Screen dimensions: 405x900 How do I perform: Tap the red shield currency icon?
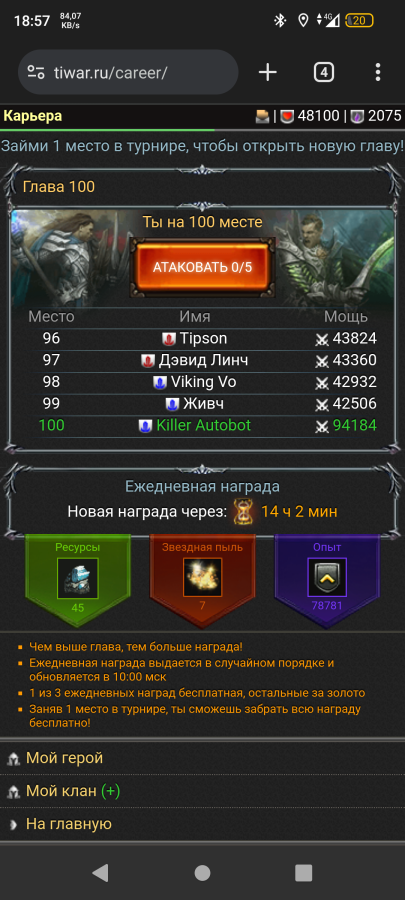287,117
